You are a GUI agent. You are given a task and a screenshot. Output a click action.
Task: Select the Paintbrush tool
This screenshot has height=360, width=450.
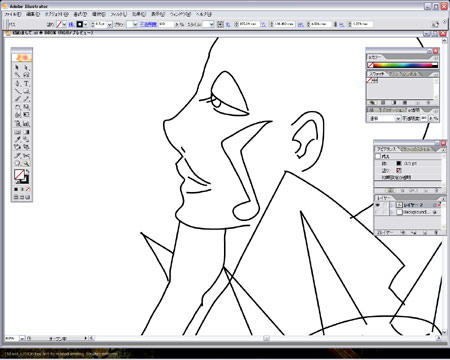click(18, 99)
